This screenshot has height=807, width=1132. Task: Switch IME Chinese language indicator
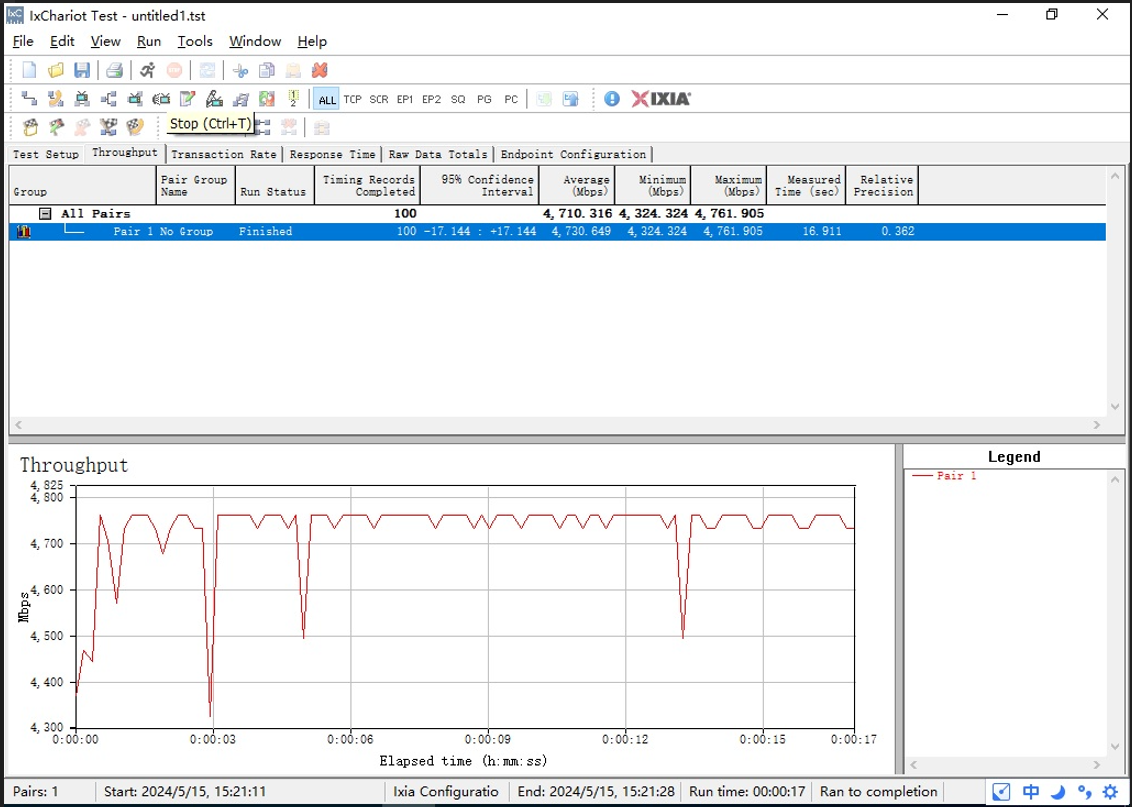(x=1030, y=792)
